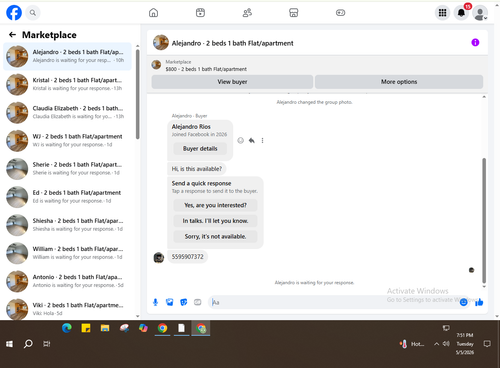Send quick reply 'Sorry, it's not available.'
500x368 pixels.
tap(215, 237)
